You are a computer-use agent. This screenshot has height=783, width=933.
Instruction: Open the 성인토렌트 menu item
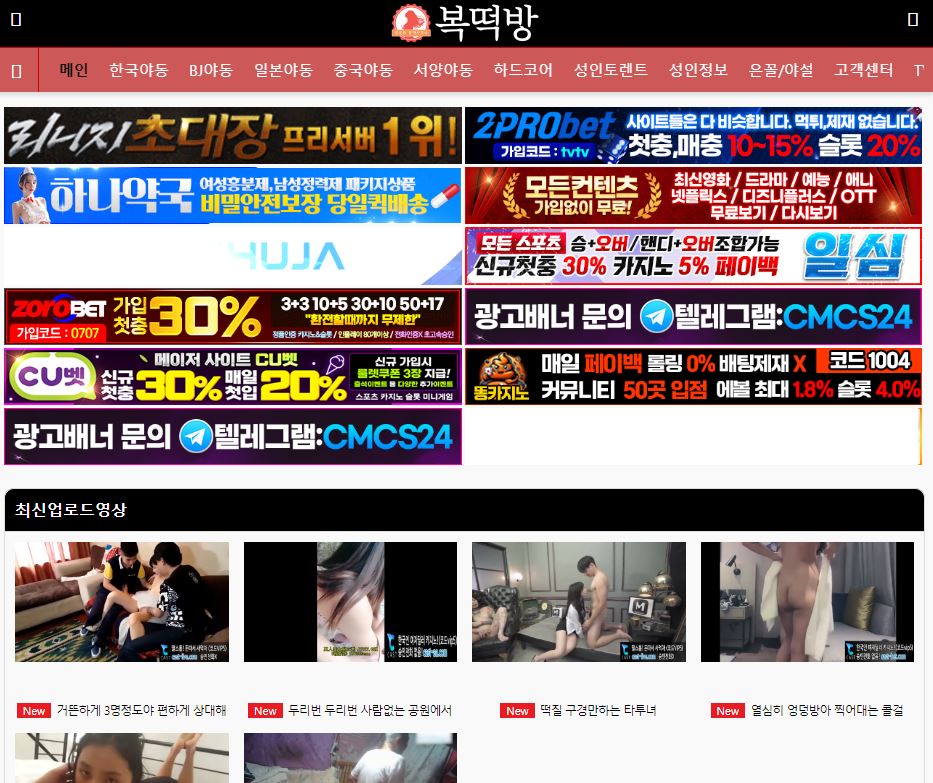[610, 70]
